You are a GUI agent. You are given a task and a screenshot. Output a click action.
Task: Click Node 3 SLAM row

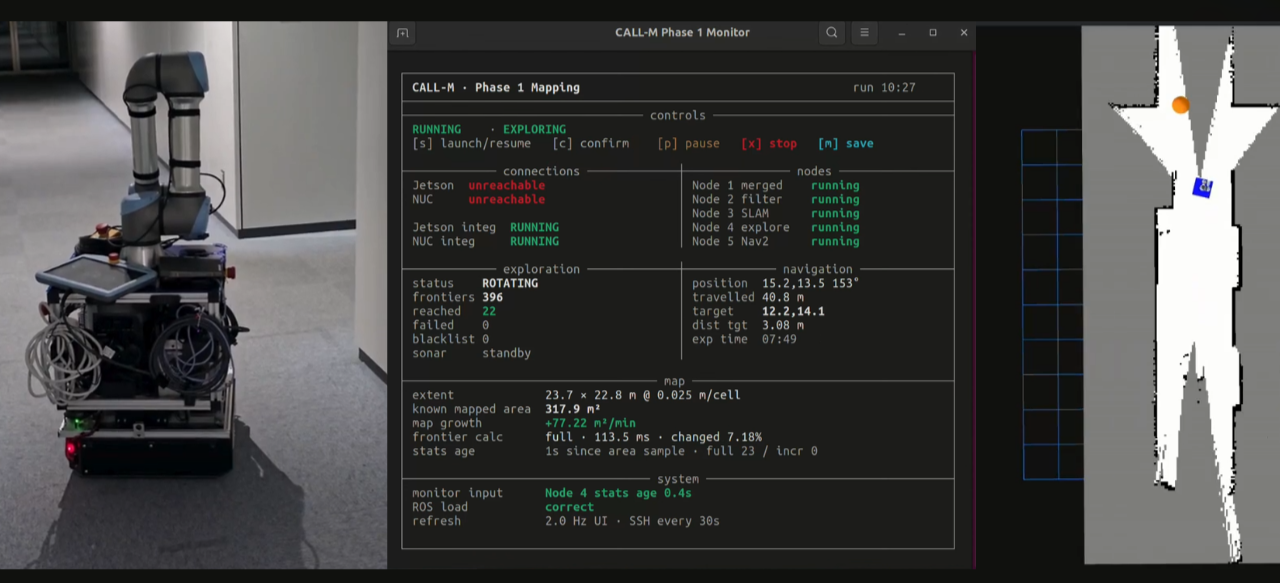[776, 214]
